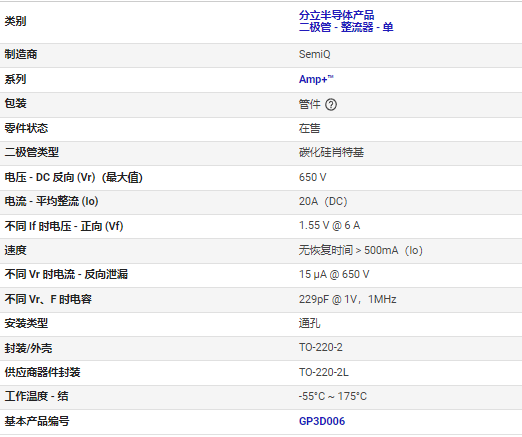The height and width of the screenshot is (437, 522).
Task: Click the 包装 row label
Action: tap(15, 103)
